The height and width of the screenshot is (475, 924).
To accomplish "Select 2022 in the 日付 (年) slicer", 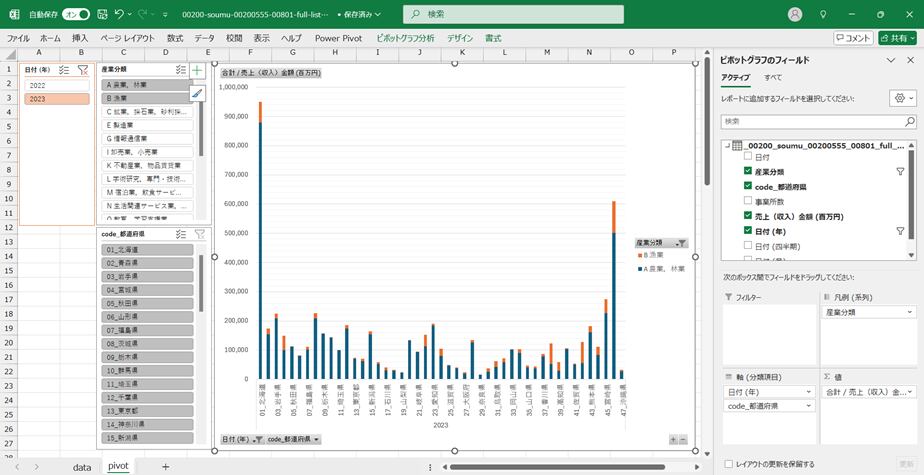I will point(57,86).
